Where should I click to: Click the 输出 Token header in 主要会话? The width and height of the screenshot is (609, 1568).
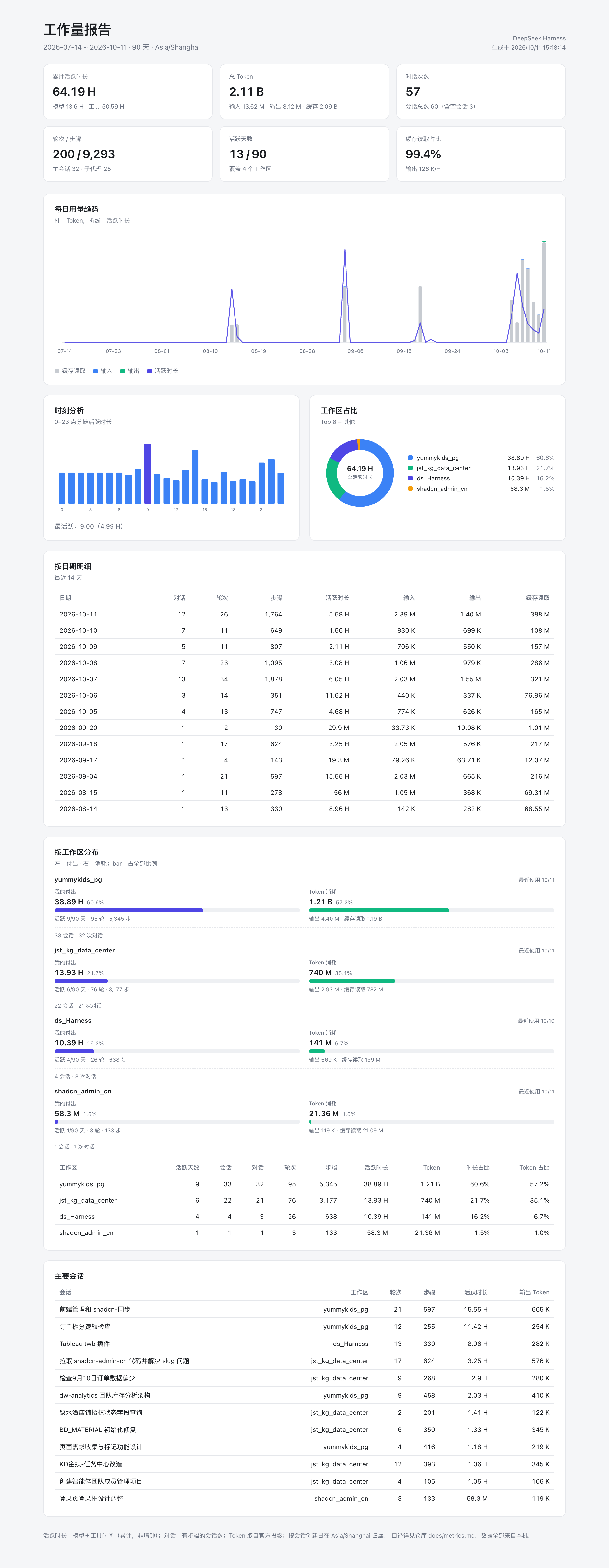pyautogui.click(x=534, y=1292)
